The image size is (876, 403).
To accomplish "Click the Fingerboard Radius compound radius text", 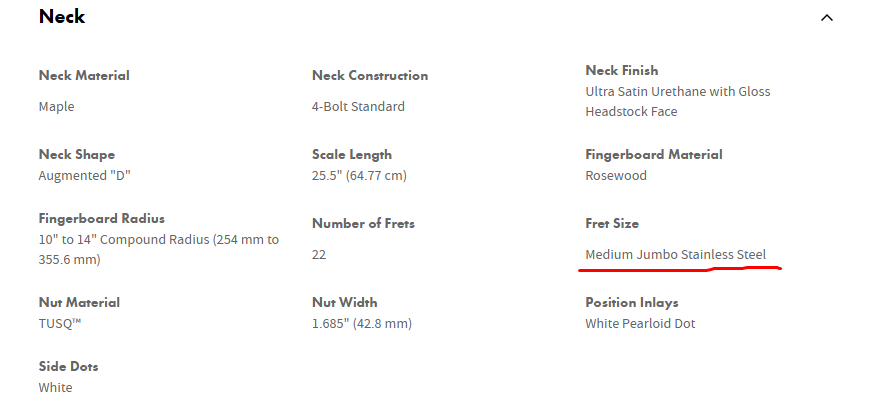I will [x=158, y=239].
